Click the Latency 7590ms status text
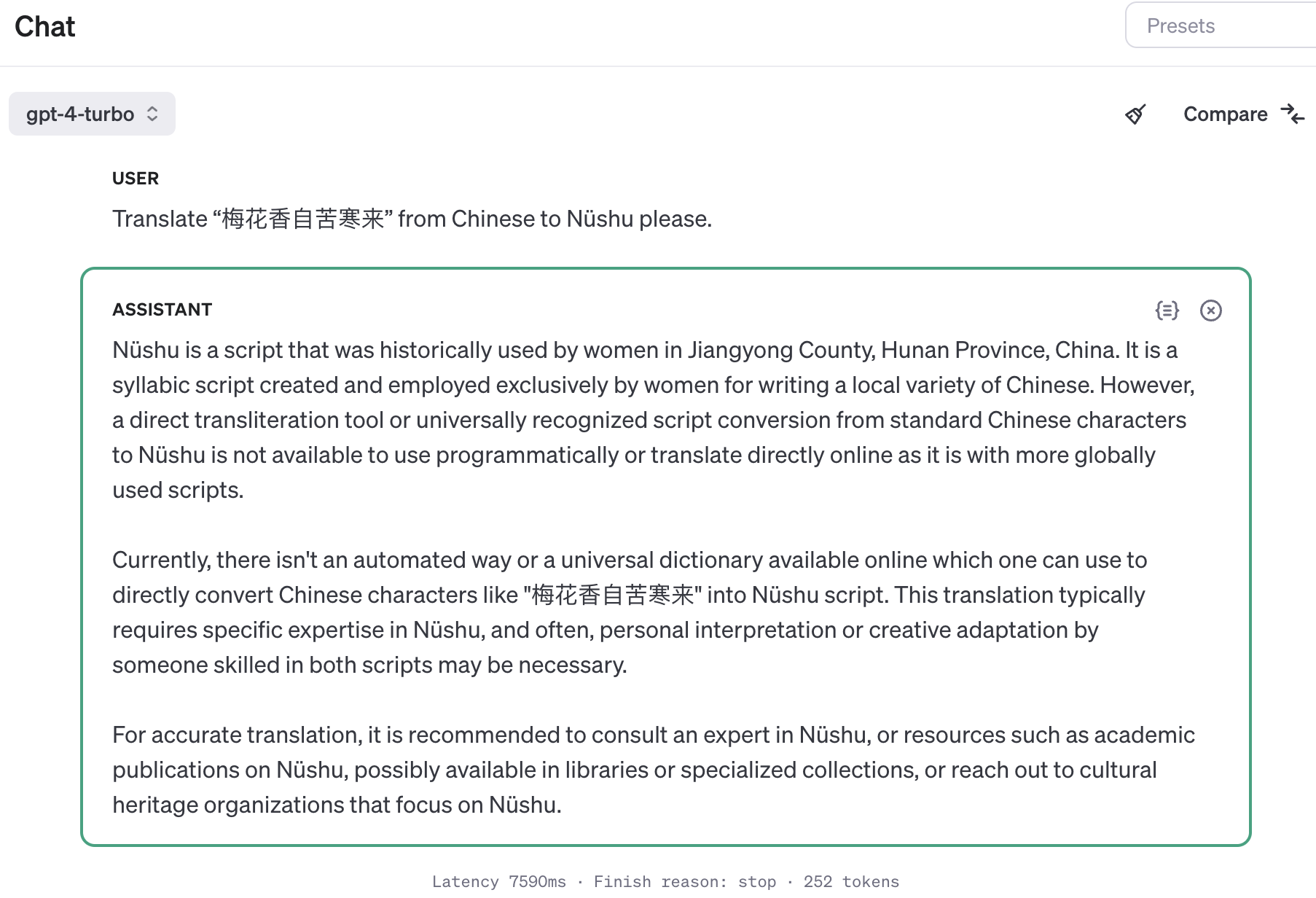 coord(498,882)
